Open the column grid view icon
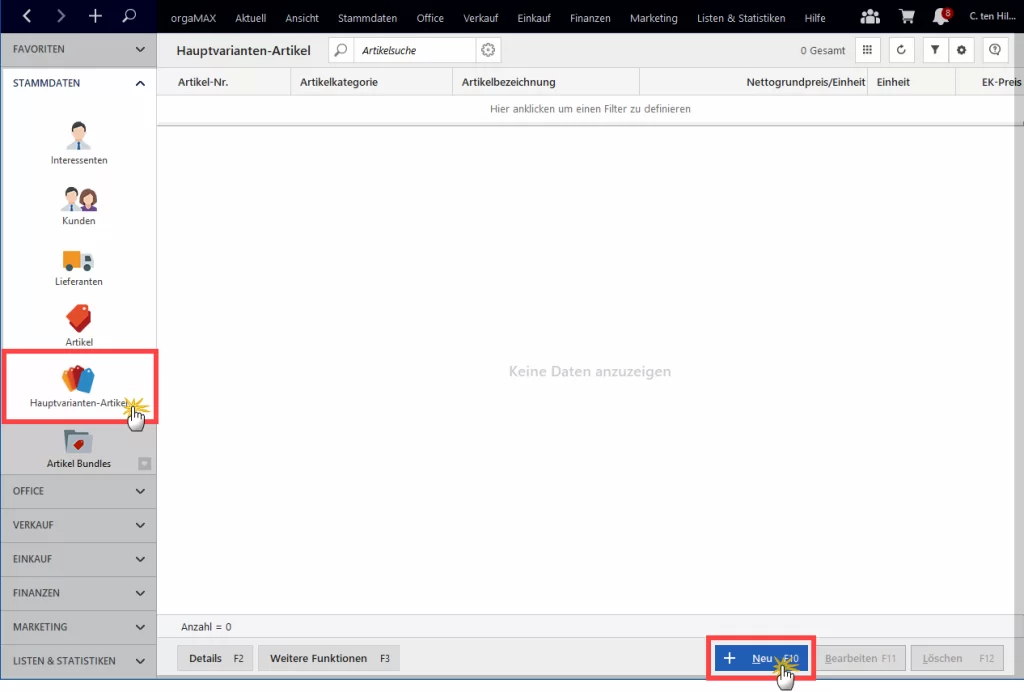The width and height of the screenshot is (1024, 692). 867,50
